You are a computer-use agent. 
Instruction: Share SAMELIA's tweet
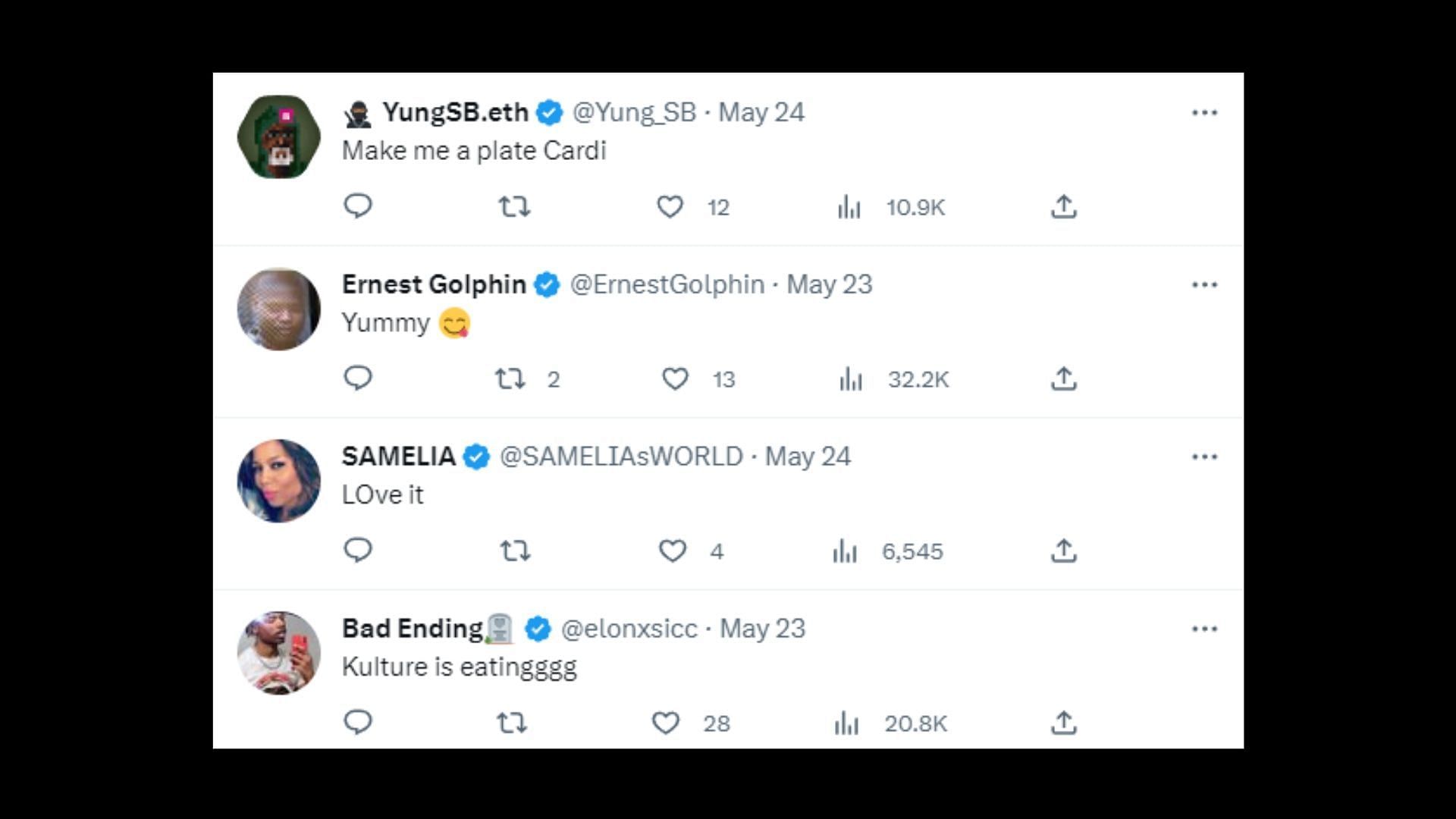[x=1064, y=551]
